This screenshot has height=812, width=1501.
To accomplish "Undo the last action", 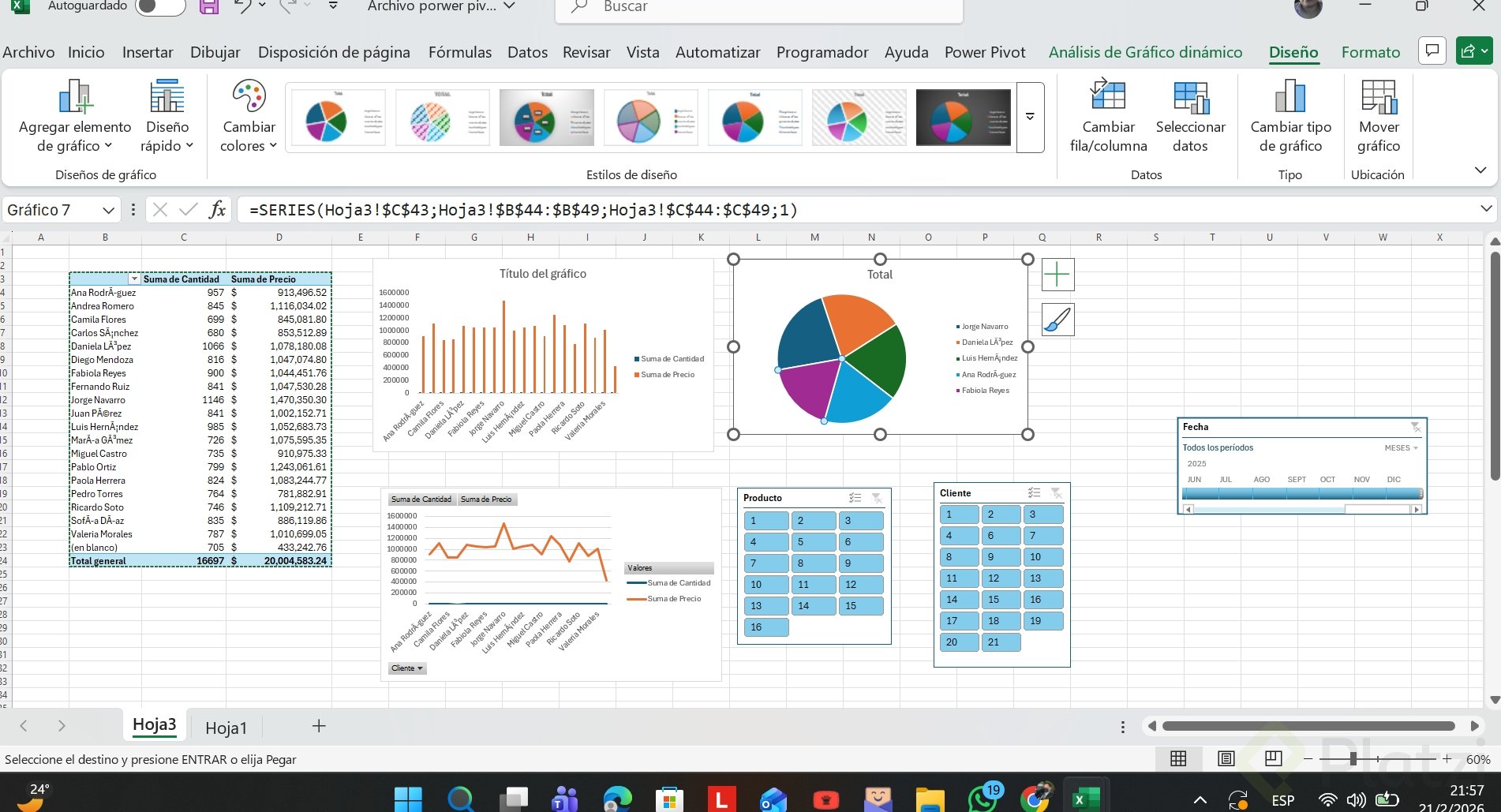I will pyautogui.click(x=242, y=6).
